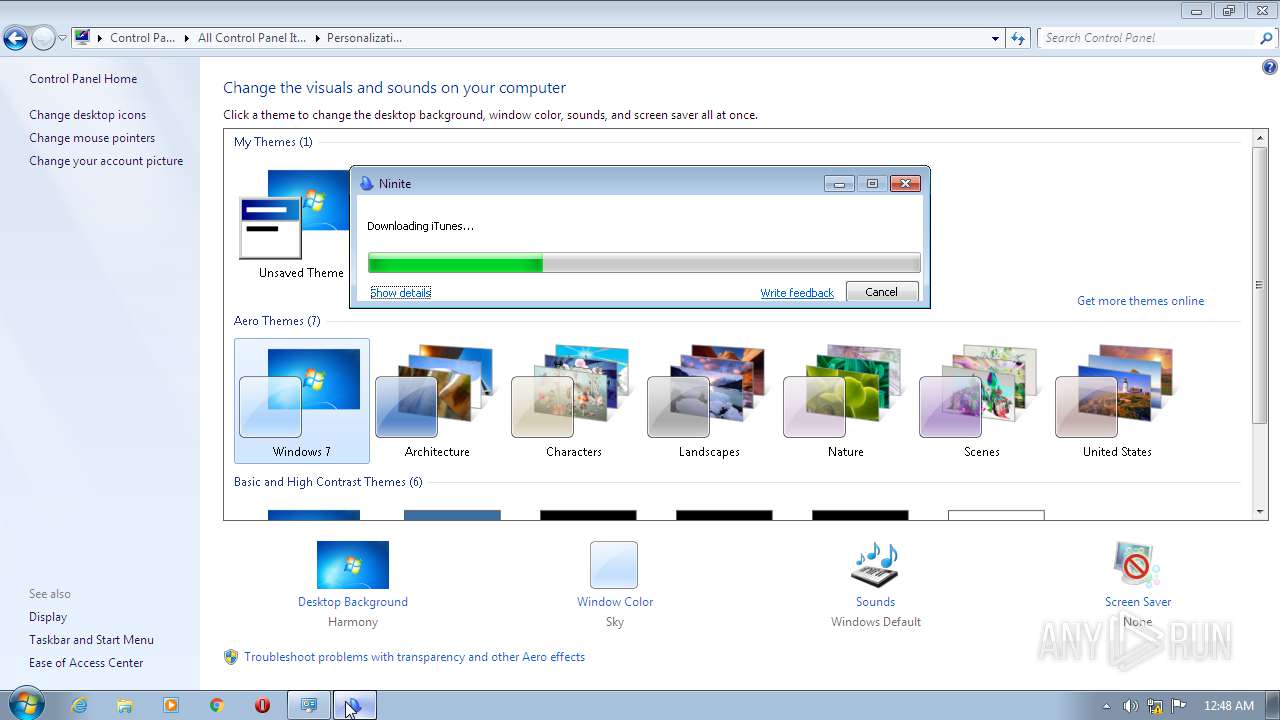Image resolution: width=1280 pixels, height=720 pixels.
Task: Open the Windows Start button
Action: pos(26,705)
